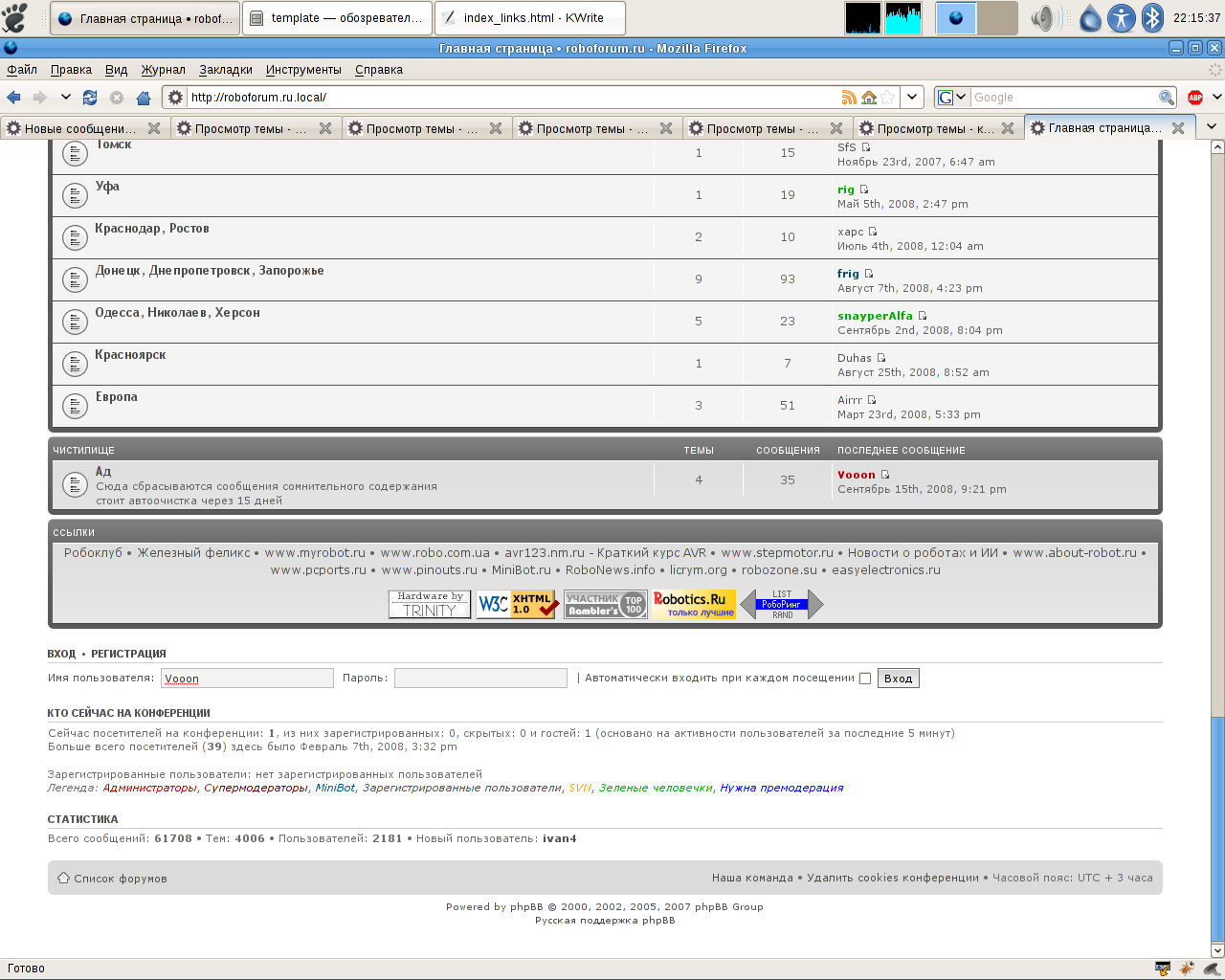The width and height of the screenshot is (1225, 980).
Task: Click the Пароль password field
Action: (x=480, y=679)
